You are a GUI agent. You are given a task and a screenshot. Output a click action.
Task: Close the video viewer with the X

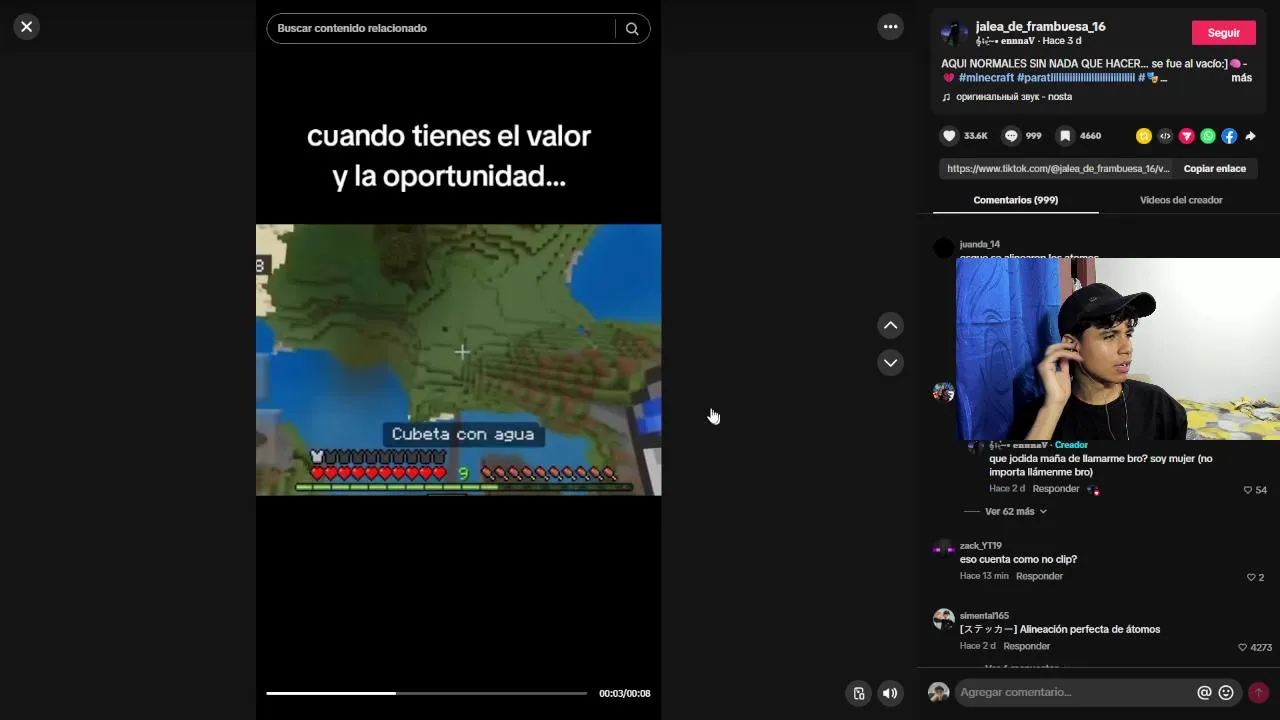(x=27, y=27)
